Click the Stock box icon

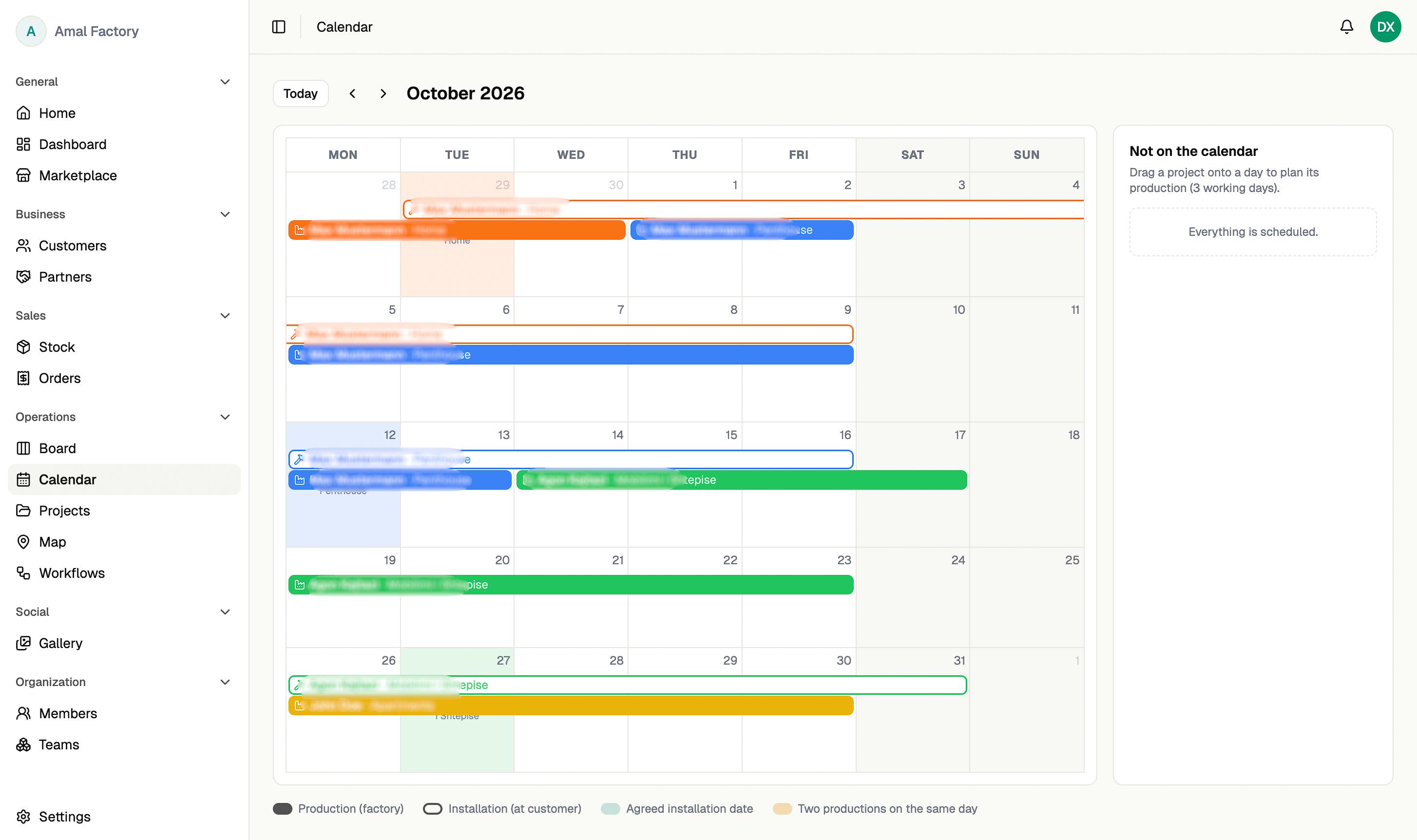[x=23, y=347]
